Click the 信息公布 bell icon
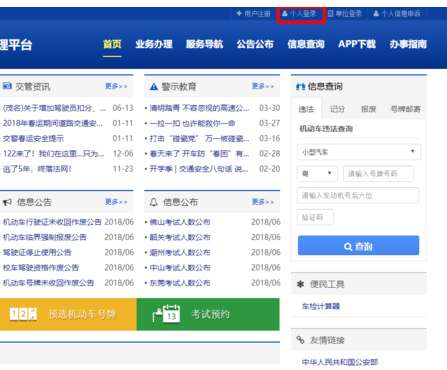This screenshot has width=447, height=370. tap(154, 202)
